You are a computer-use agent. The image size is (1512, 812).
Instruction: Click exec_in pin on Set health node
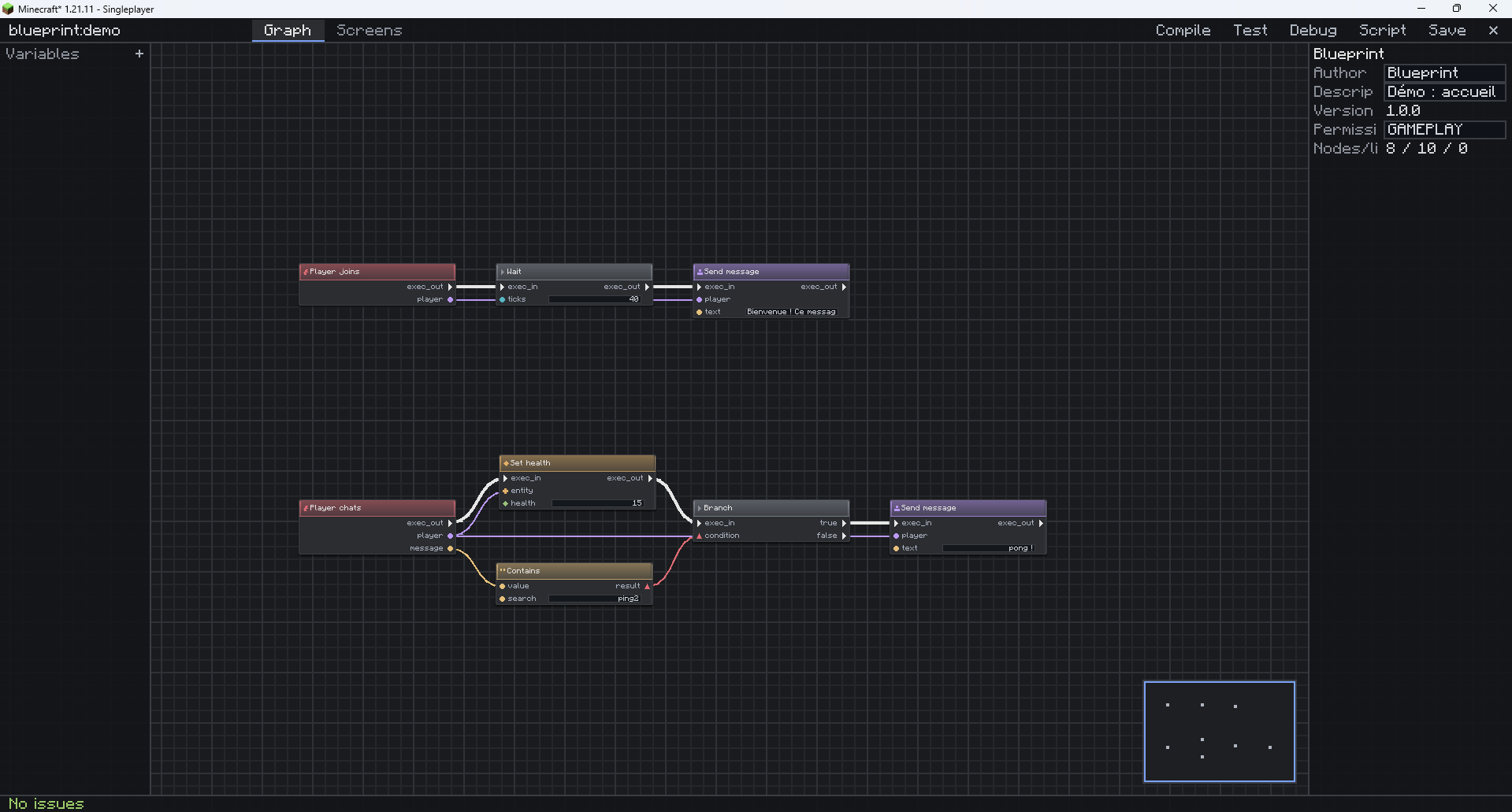(506, 478)
